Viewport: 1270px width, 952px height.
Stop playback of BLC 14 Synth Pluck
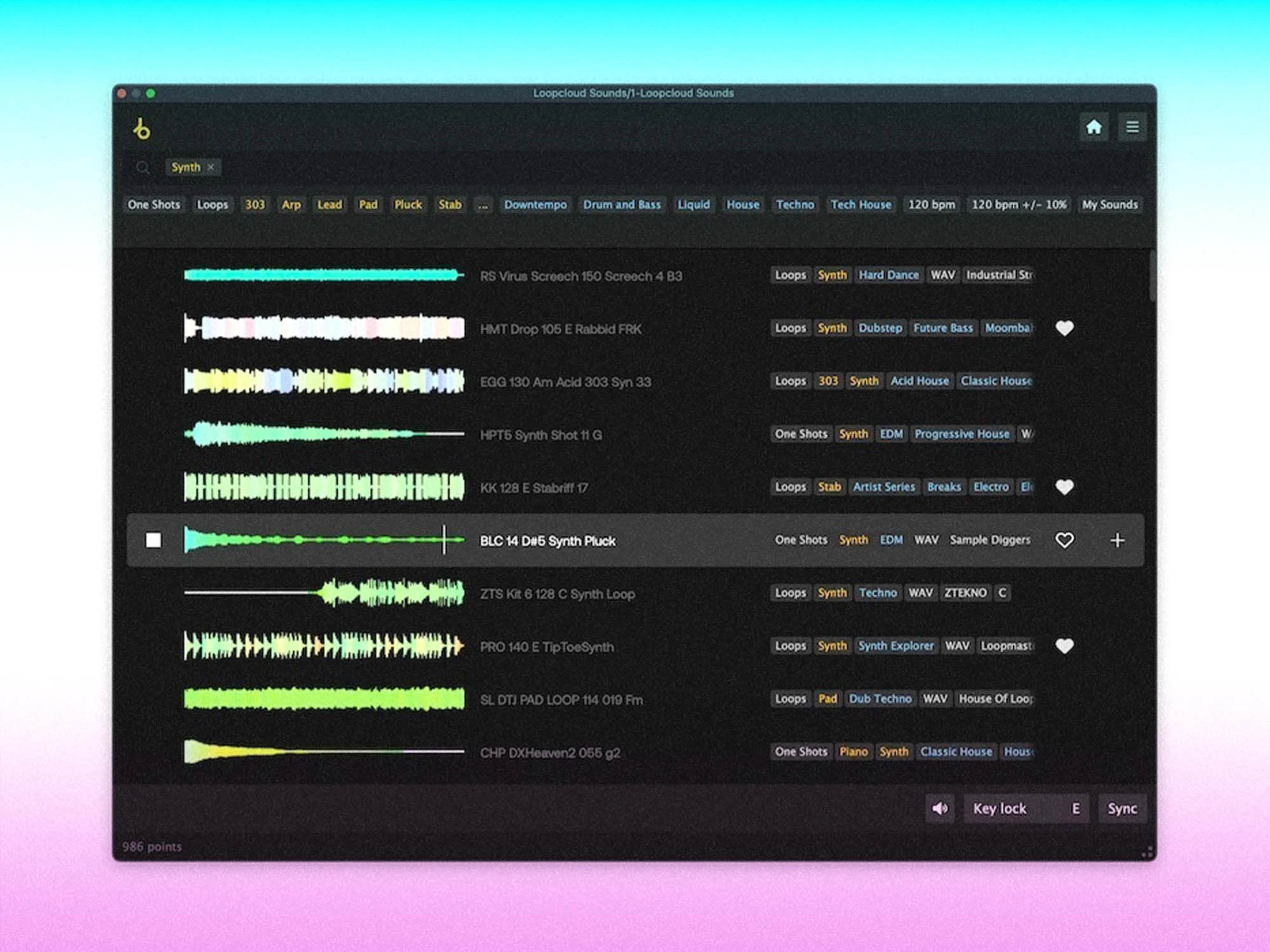[153, 540]
